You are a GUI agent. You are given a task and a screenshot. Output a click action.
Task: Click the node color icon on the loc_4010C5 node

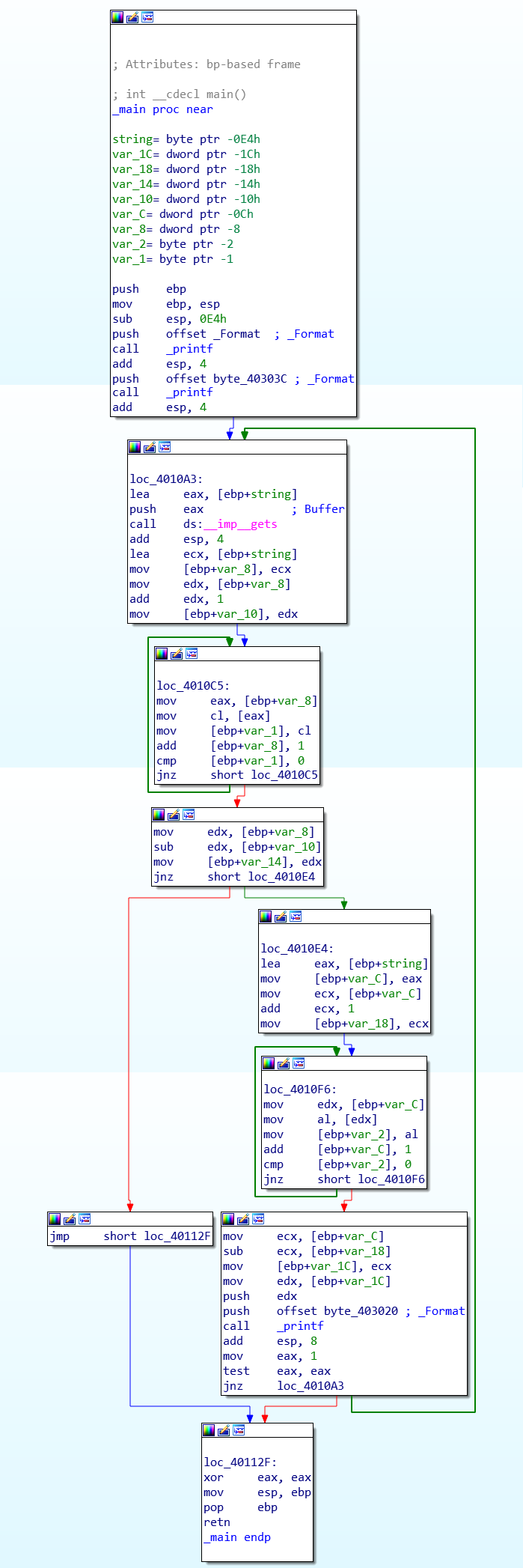(x=162, y=654)
